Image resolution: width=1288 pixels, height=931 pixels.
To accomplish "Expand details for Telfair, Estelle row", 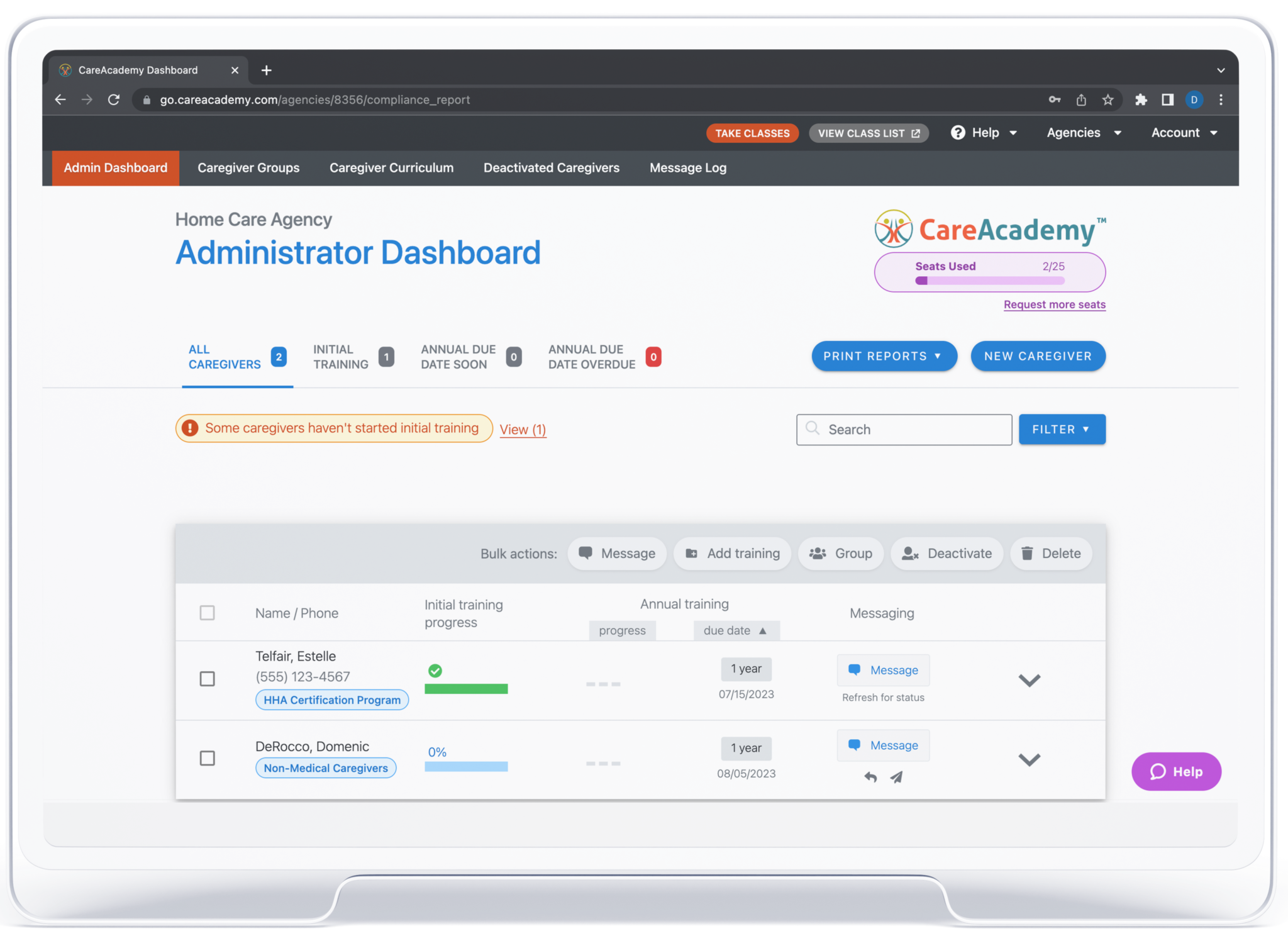I will (x=1030, y=680).
